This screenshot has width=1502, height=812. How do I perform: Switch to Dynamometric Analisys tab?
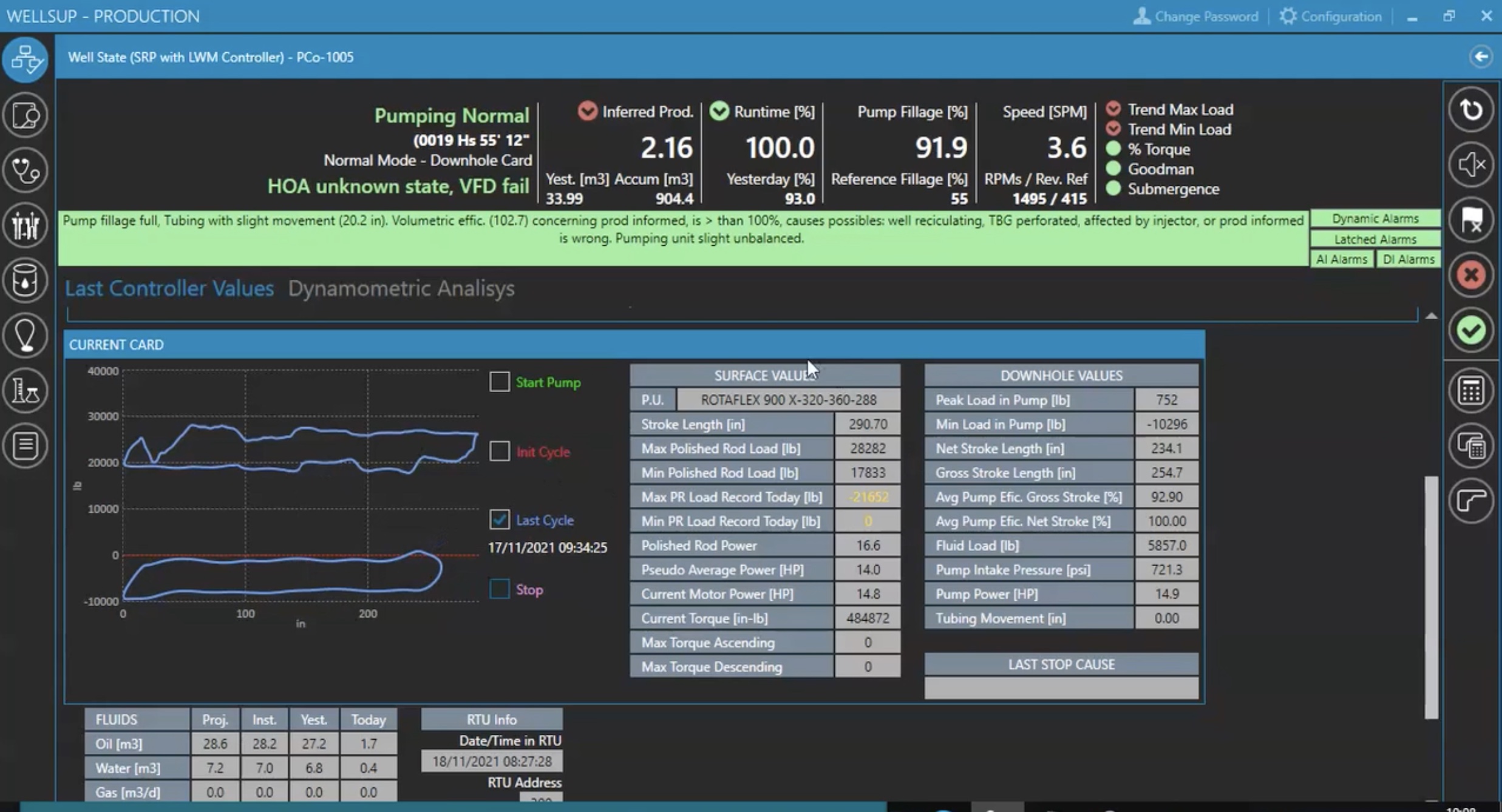click(x=401, y=288)
